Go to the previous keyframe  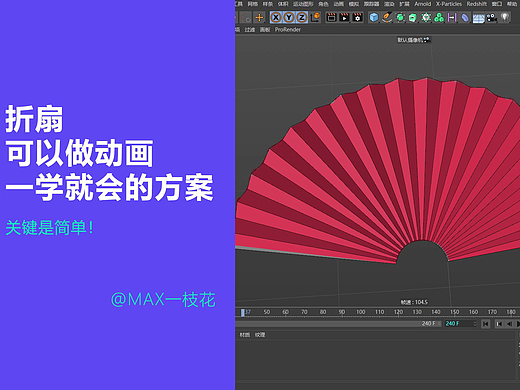499,324
